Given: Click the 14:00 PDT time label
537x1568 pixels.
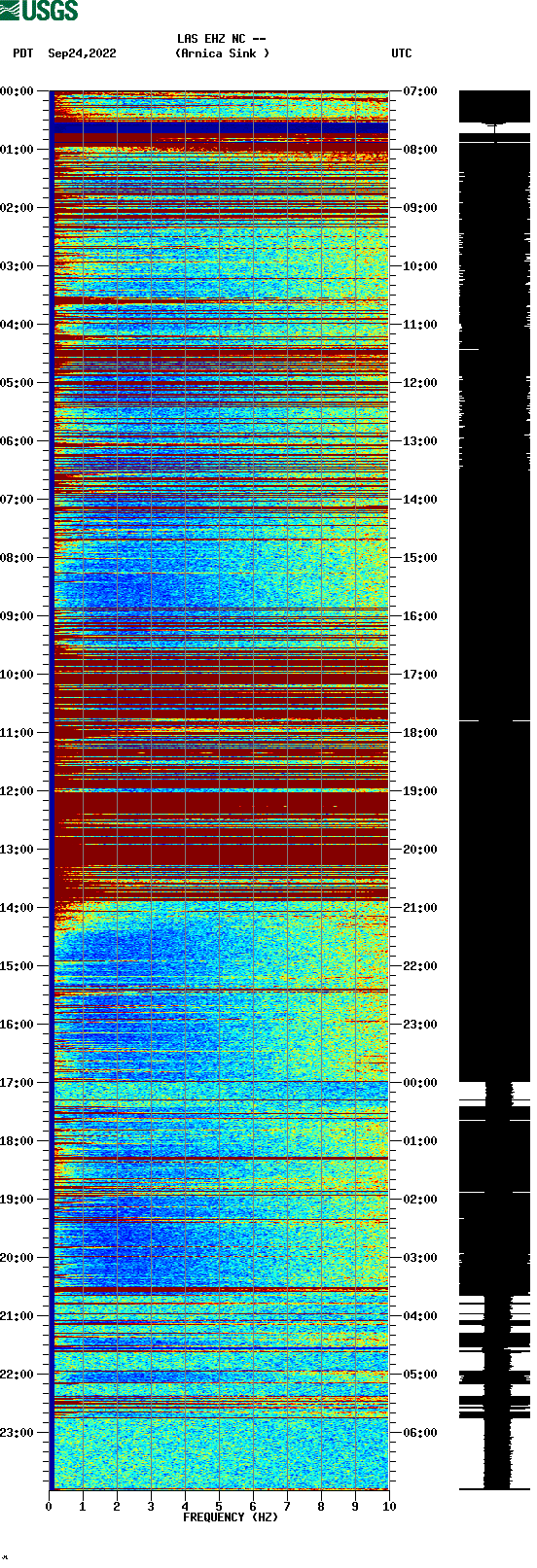Looking at the screenshot, I should pos(17,908).
